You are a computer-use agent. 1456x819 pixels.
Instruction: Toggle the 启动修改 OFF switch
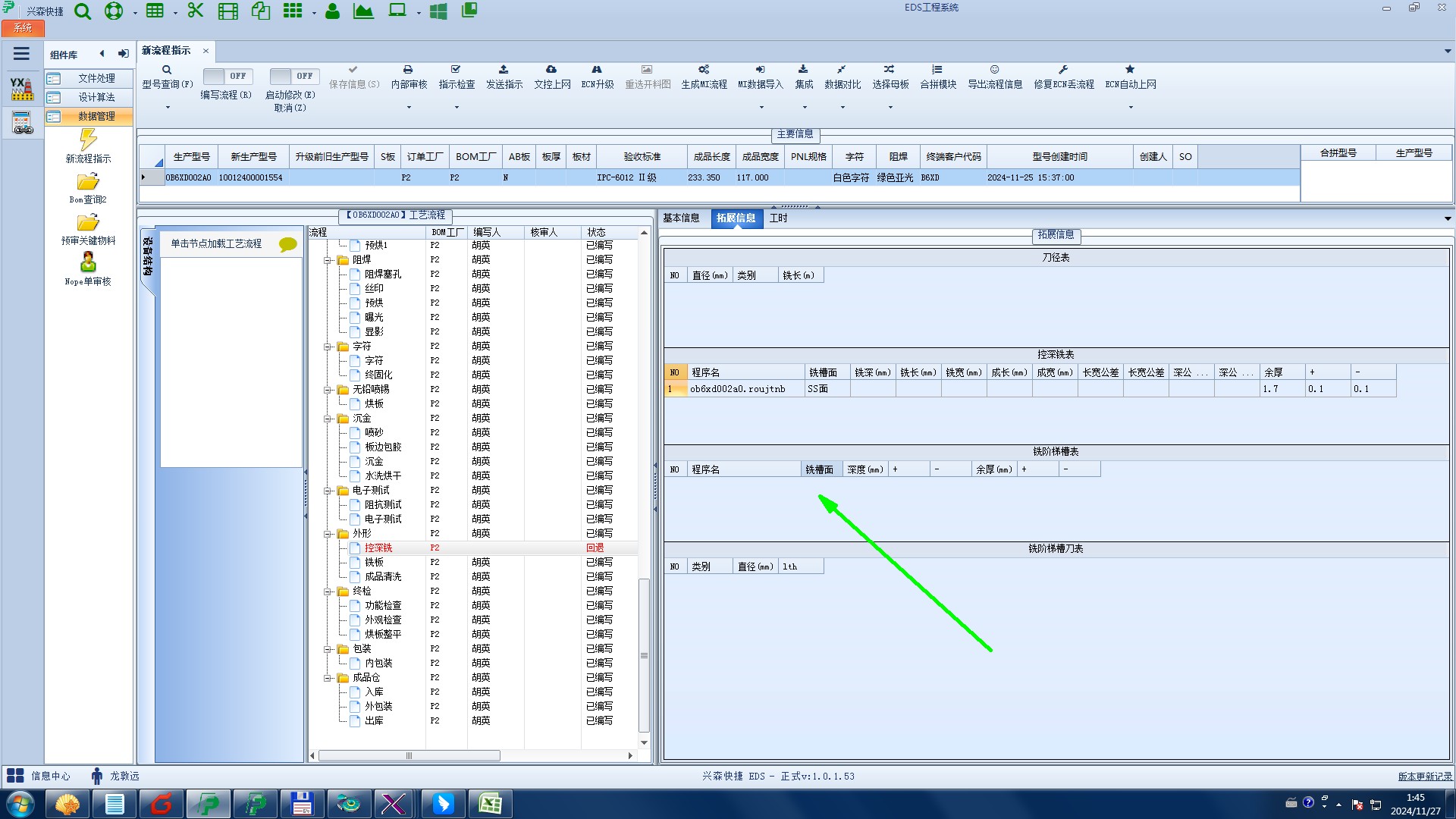(293, 77)
